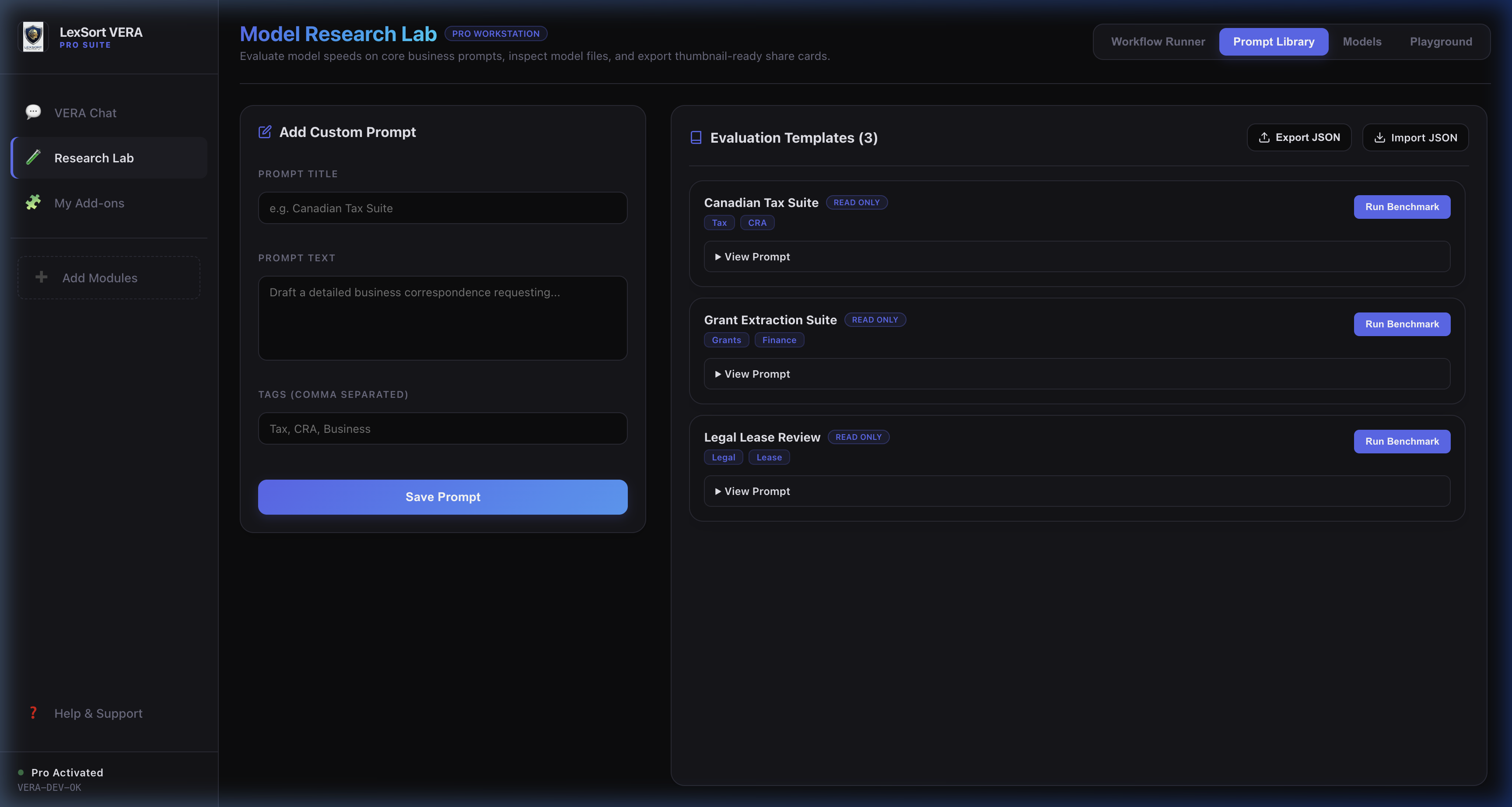Screen dimensions: 1512x807
Task: Select Research Lab in the sidebar
Action: pyautogui.click(x=109, y=158)
